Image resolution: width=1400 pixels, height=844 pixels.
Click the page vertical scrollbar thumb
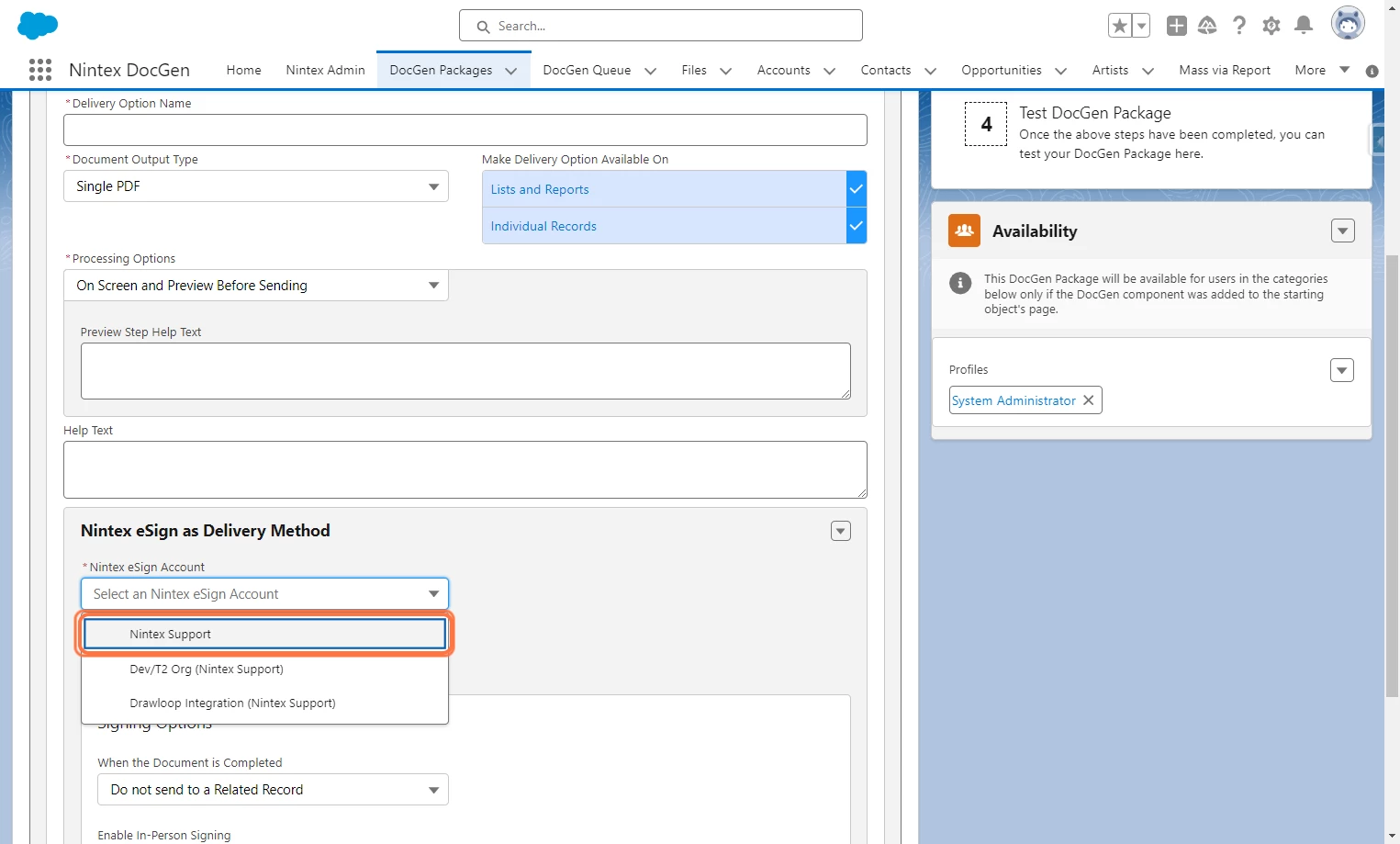coord(1392,476)
